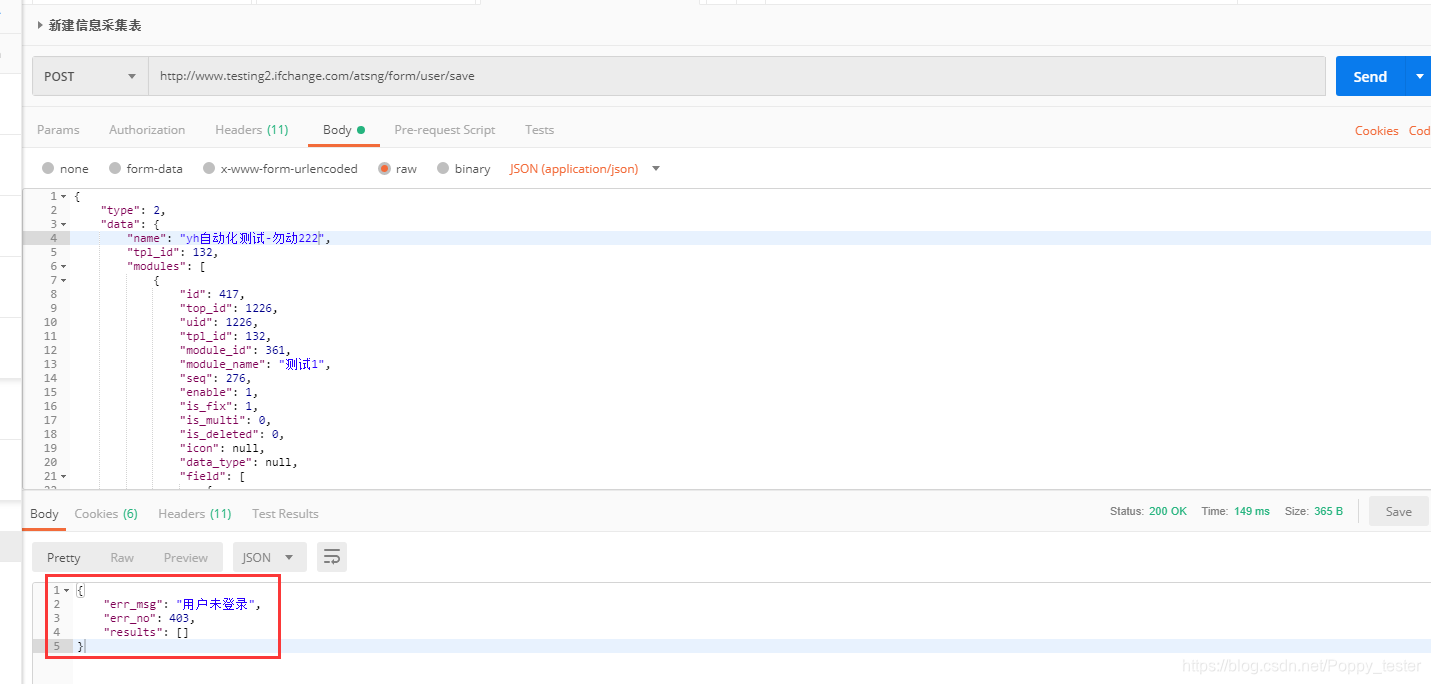
Task: Switch to the Params tab
Action: [58, 130]
